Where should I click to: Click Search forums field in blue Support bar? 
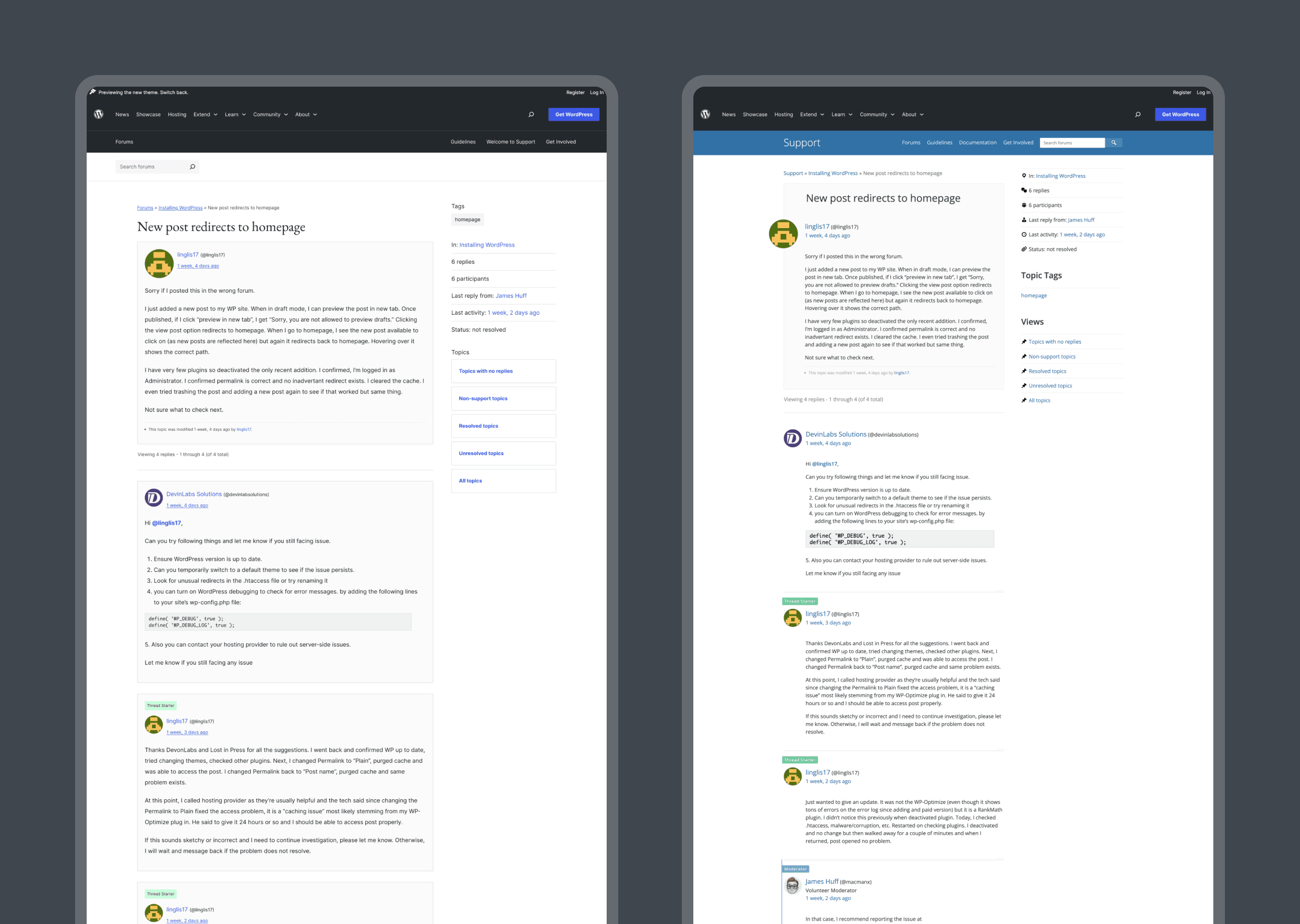pos(1071,143)
